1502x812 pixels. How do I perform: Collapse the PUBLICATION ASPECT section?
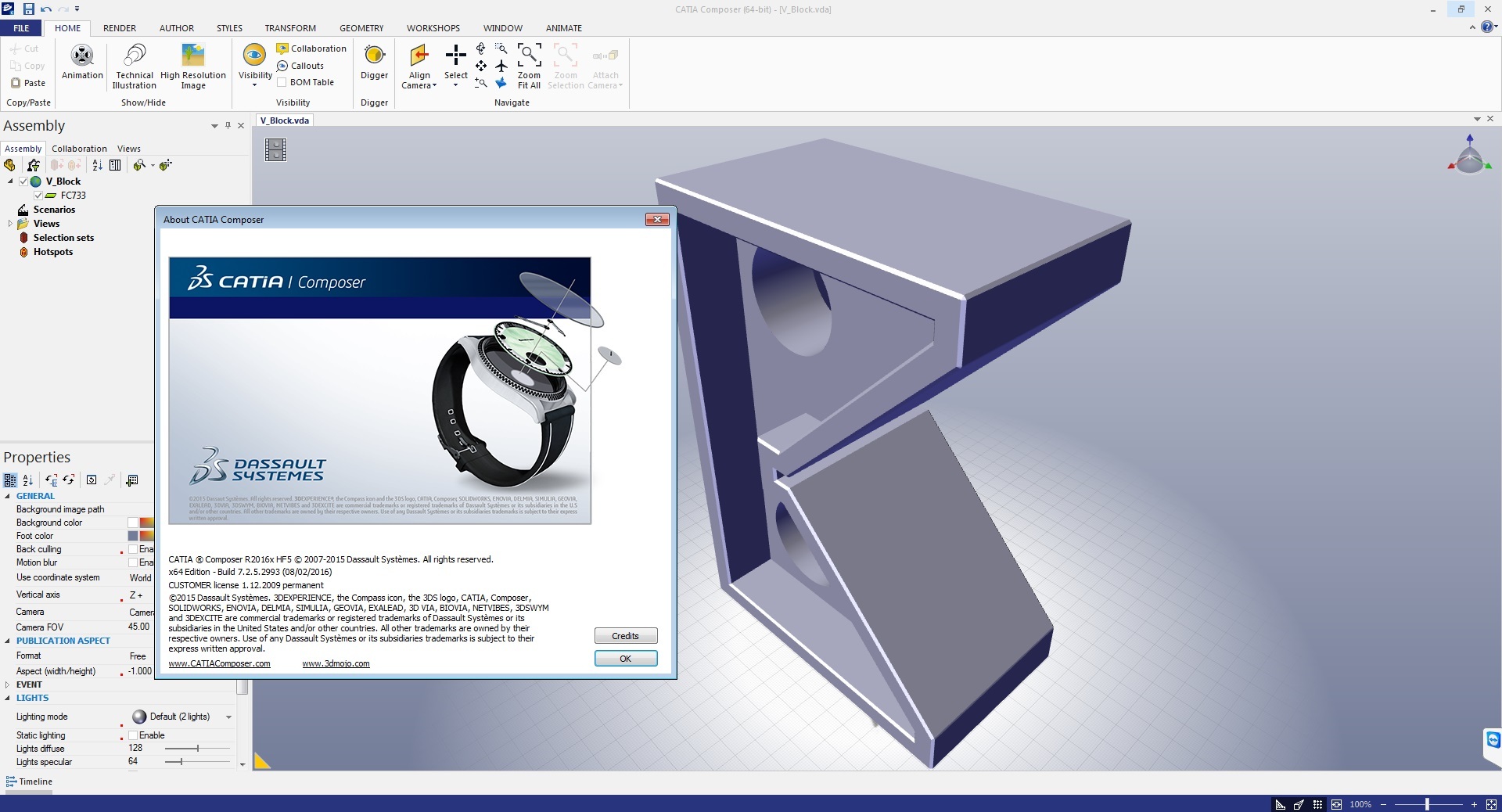[8, 641]
